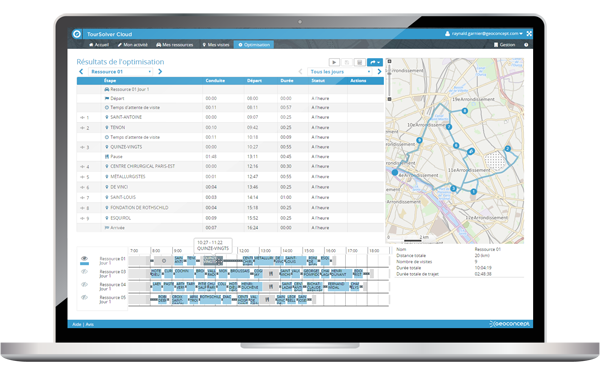This screenshot has width=600, height=375.
Task: Click the Durée column header
Action: click(287, 81)
